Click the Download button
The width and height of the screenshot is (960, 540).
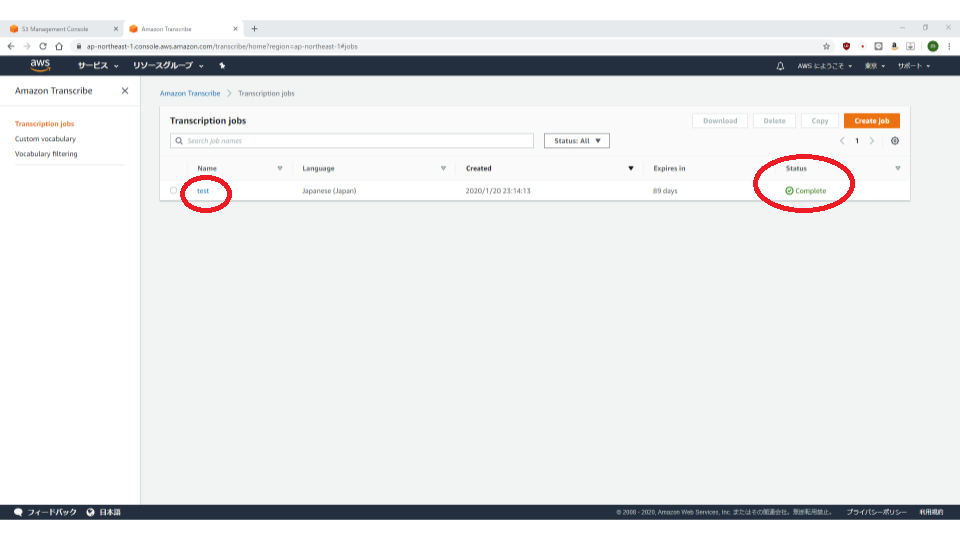point(720,121)
